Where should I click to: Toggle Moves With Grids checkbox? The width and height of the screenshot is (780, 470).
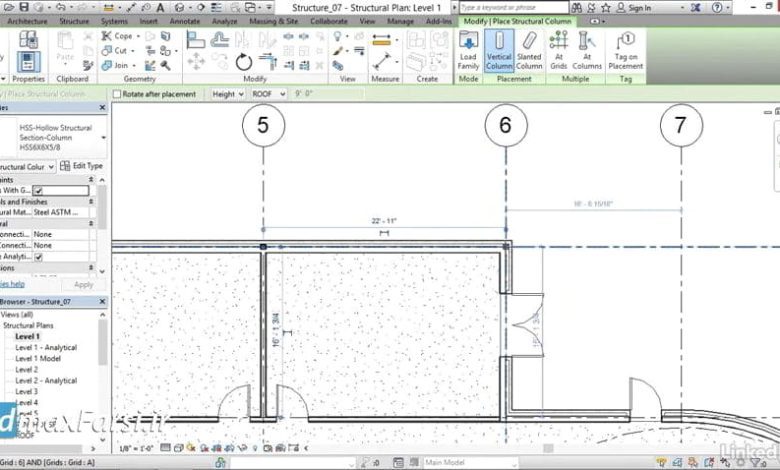click(x=39, y=190)
